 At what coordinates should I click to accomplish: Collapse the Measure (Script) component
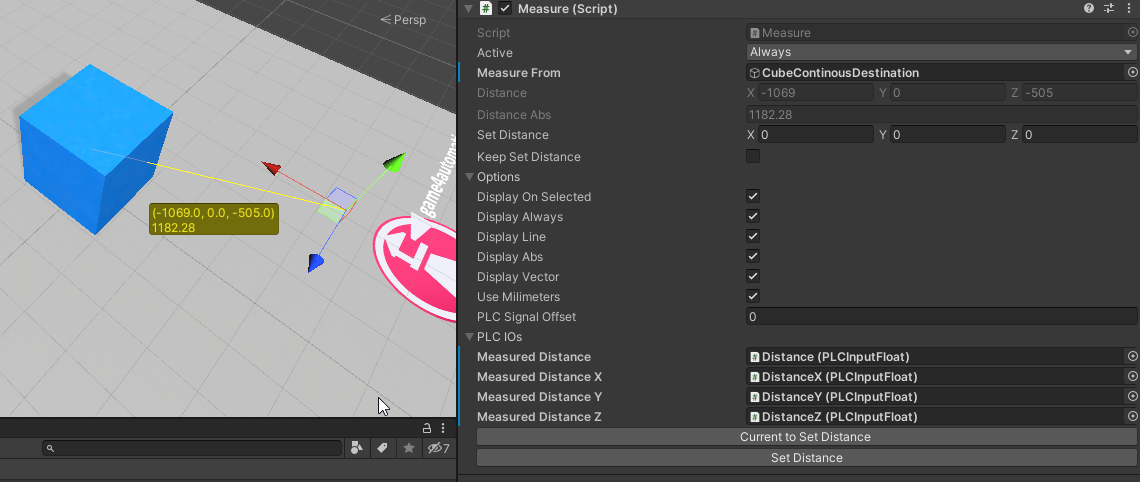pyautogui.click(x=468, y=9)
